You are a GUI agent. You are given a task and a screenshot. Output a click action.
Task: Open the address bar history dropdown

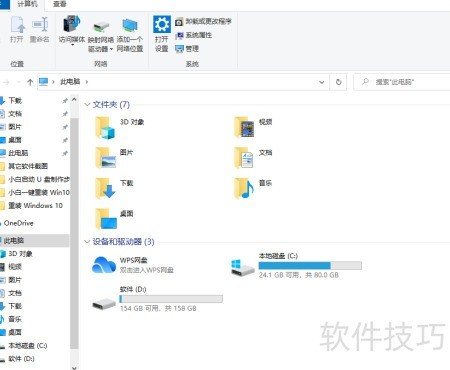[321, 82]
